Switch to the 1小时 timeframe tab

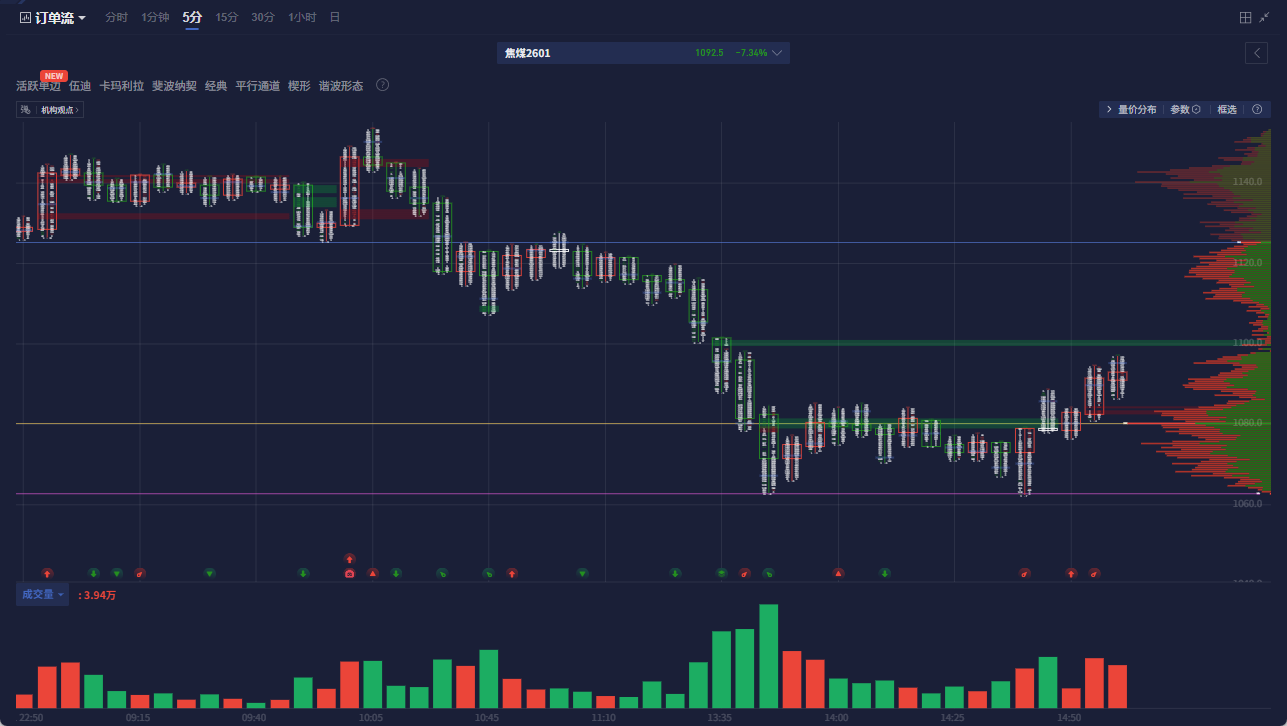click(x=302, y=18)
